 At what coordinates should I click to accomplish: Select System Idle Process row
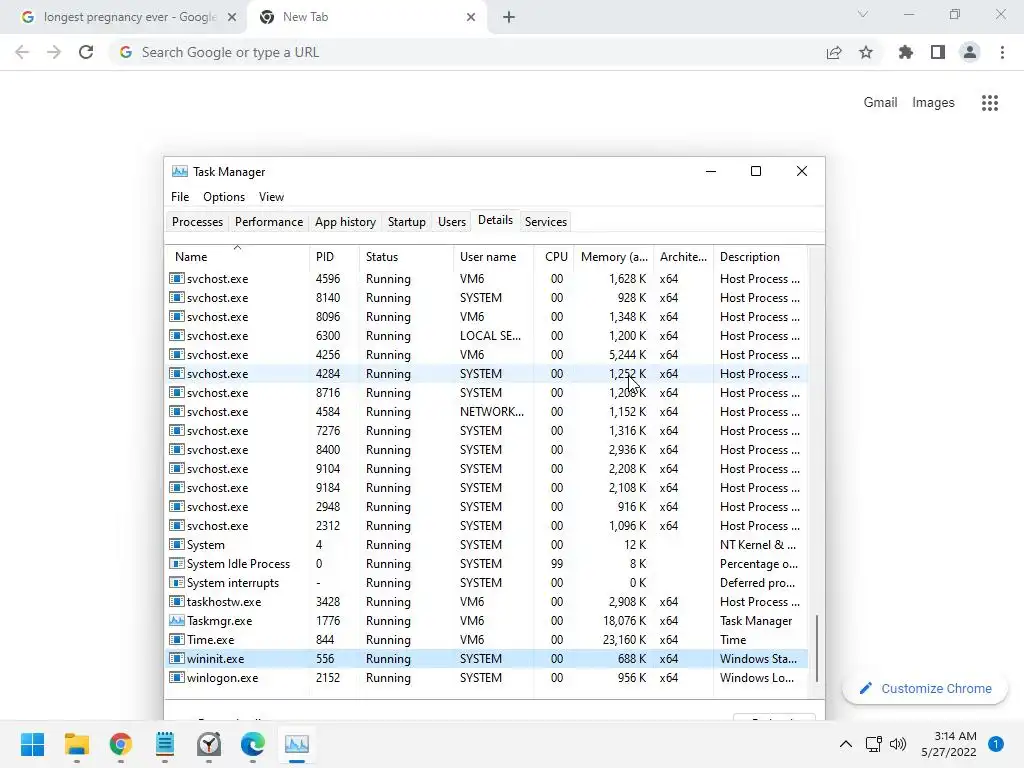click(x=487, y=564)
